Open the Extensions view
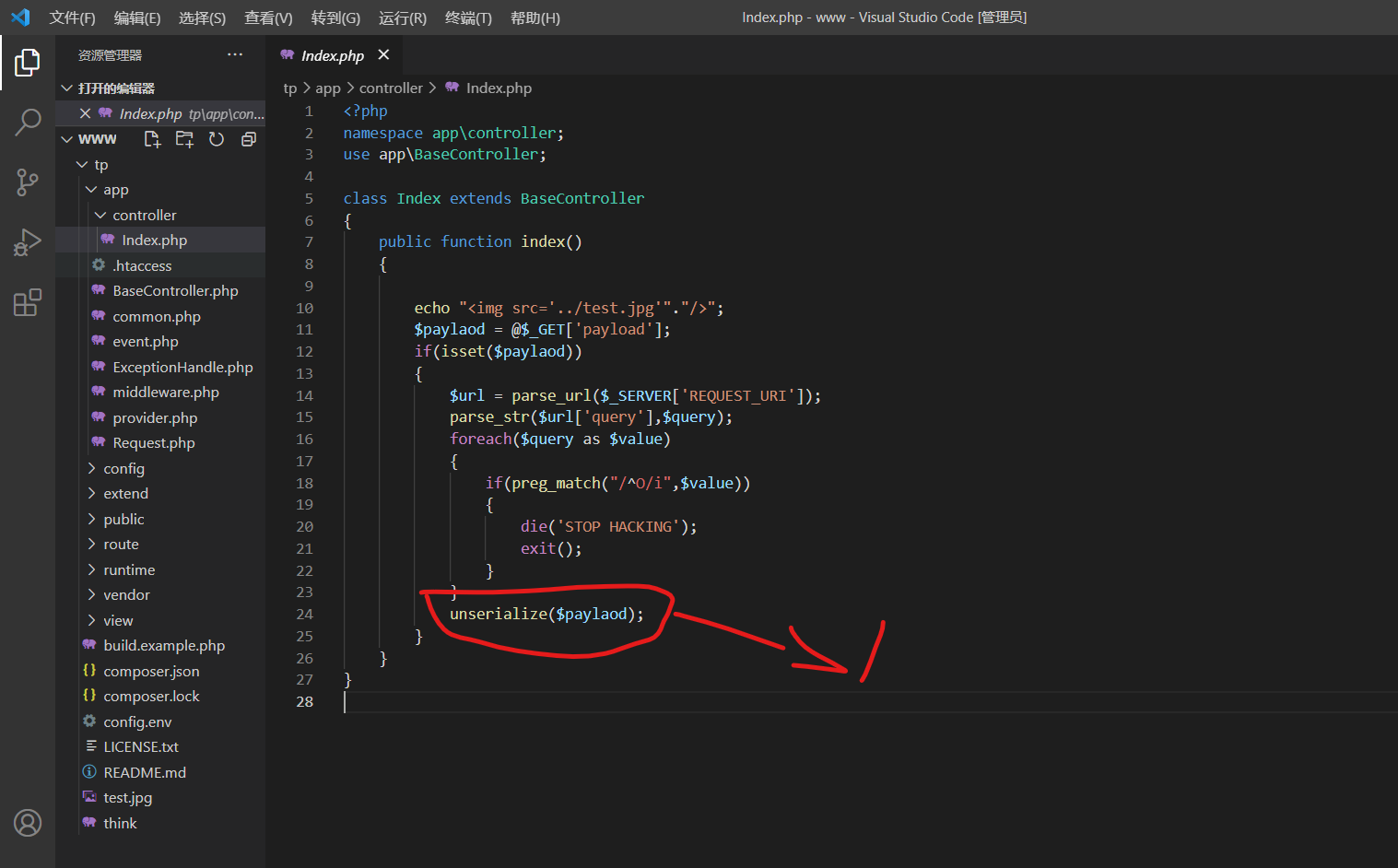The width and height of the screenshot is (1398, 868). coord(28,302)
